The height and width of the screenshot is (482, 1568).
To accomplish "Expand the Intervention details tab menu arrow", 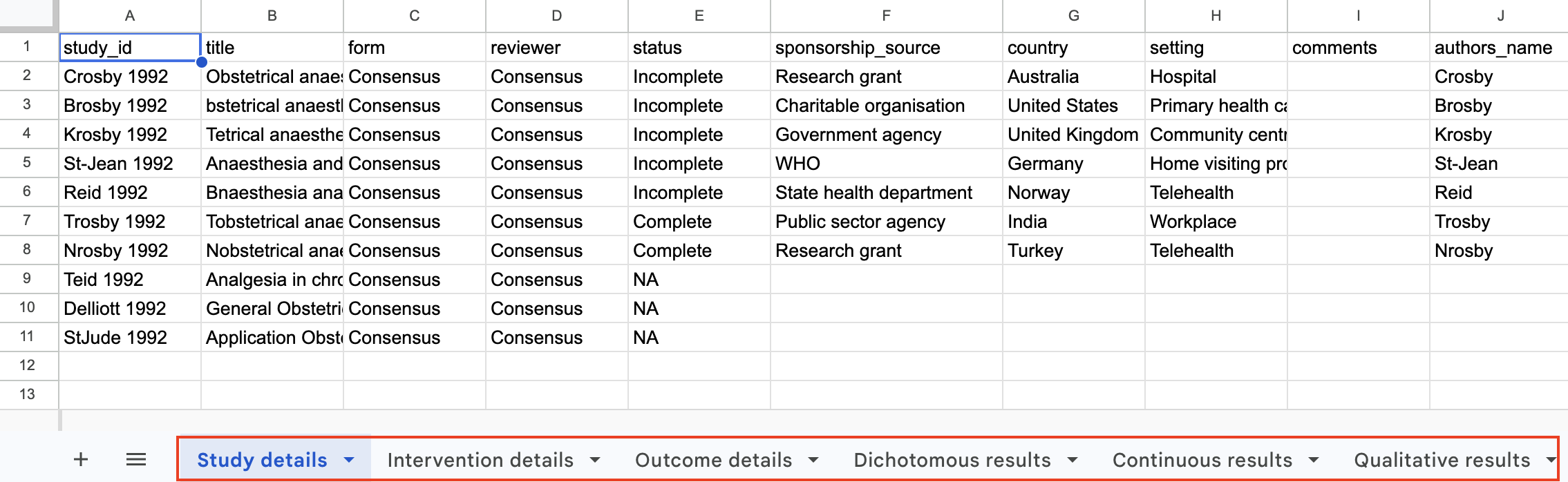I will click(595, 460).
